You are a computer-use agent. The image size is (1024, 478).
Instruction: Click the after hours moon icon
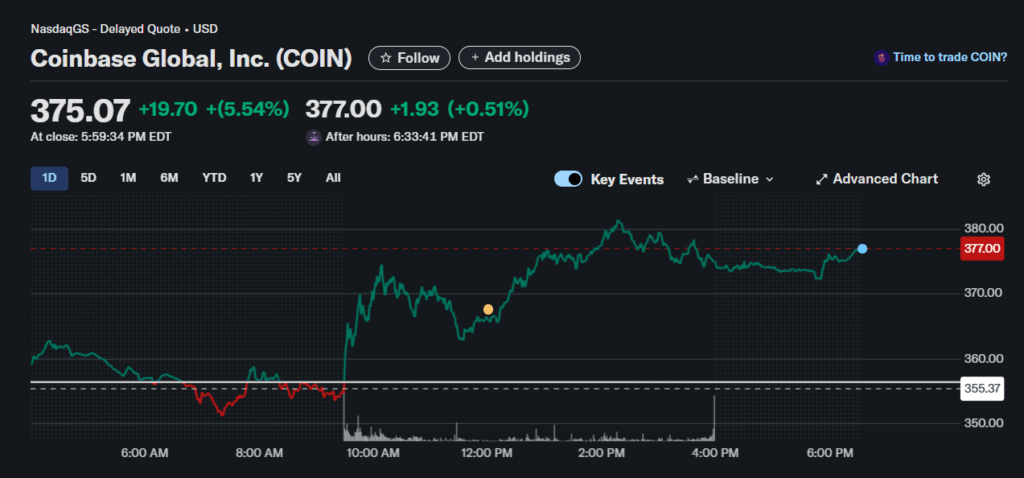point(313,137)
